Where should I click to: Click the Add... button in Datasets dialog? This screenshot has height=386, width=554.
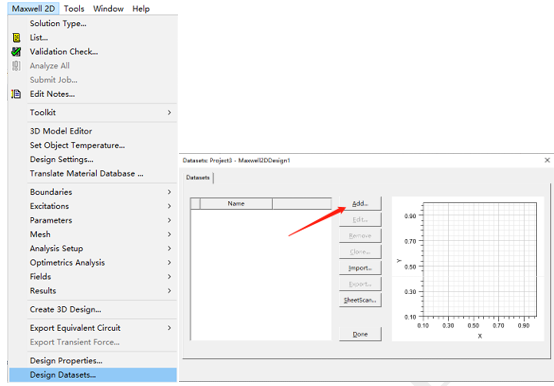[x=360, y=203]
